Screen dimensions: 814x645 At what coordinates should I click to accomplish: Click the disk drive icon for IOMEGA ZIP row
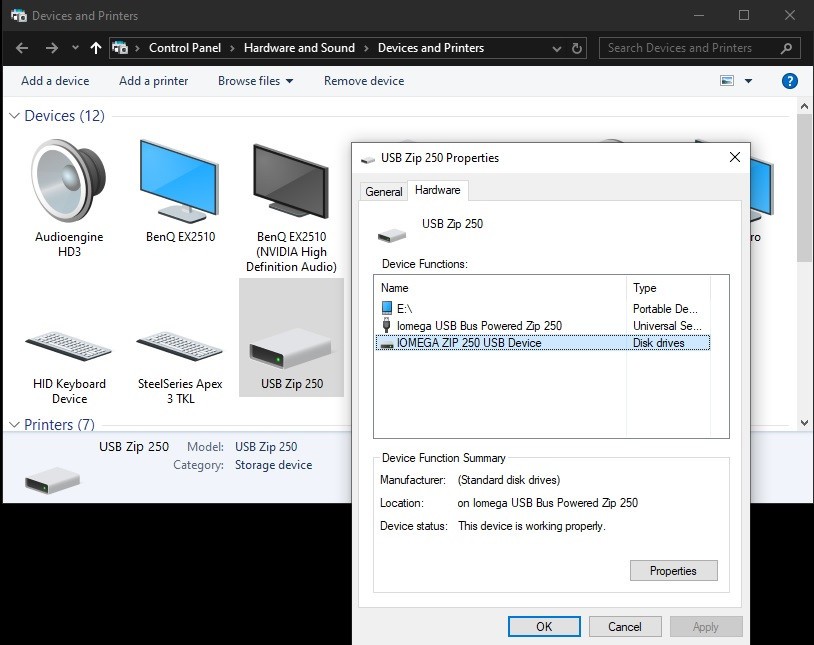click(x=387, y=344)
